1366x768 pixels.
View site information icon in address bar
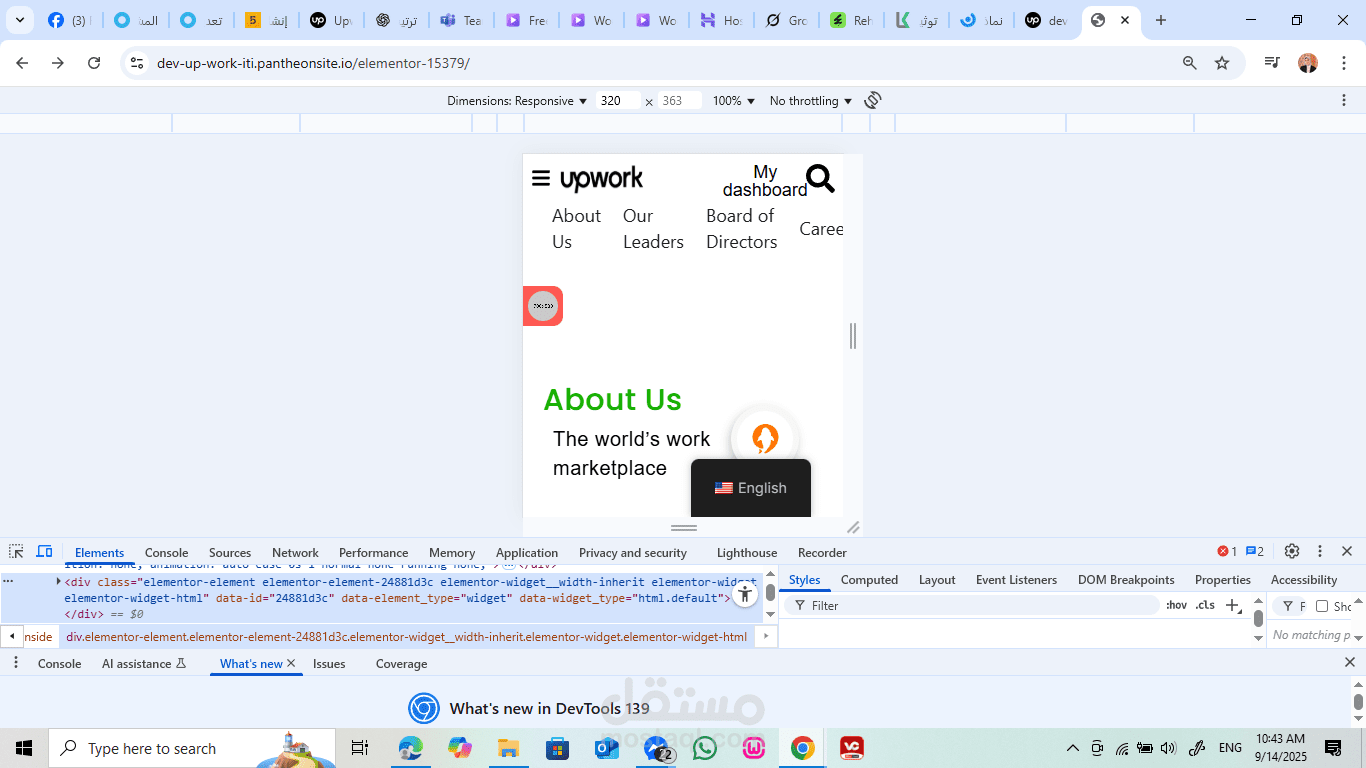[x=137, y=63]
